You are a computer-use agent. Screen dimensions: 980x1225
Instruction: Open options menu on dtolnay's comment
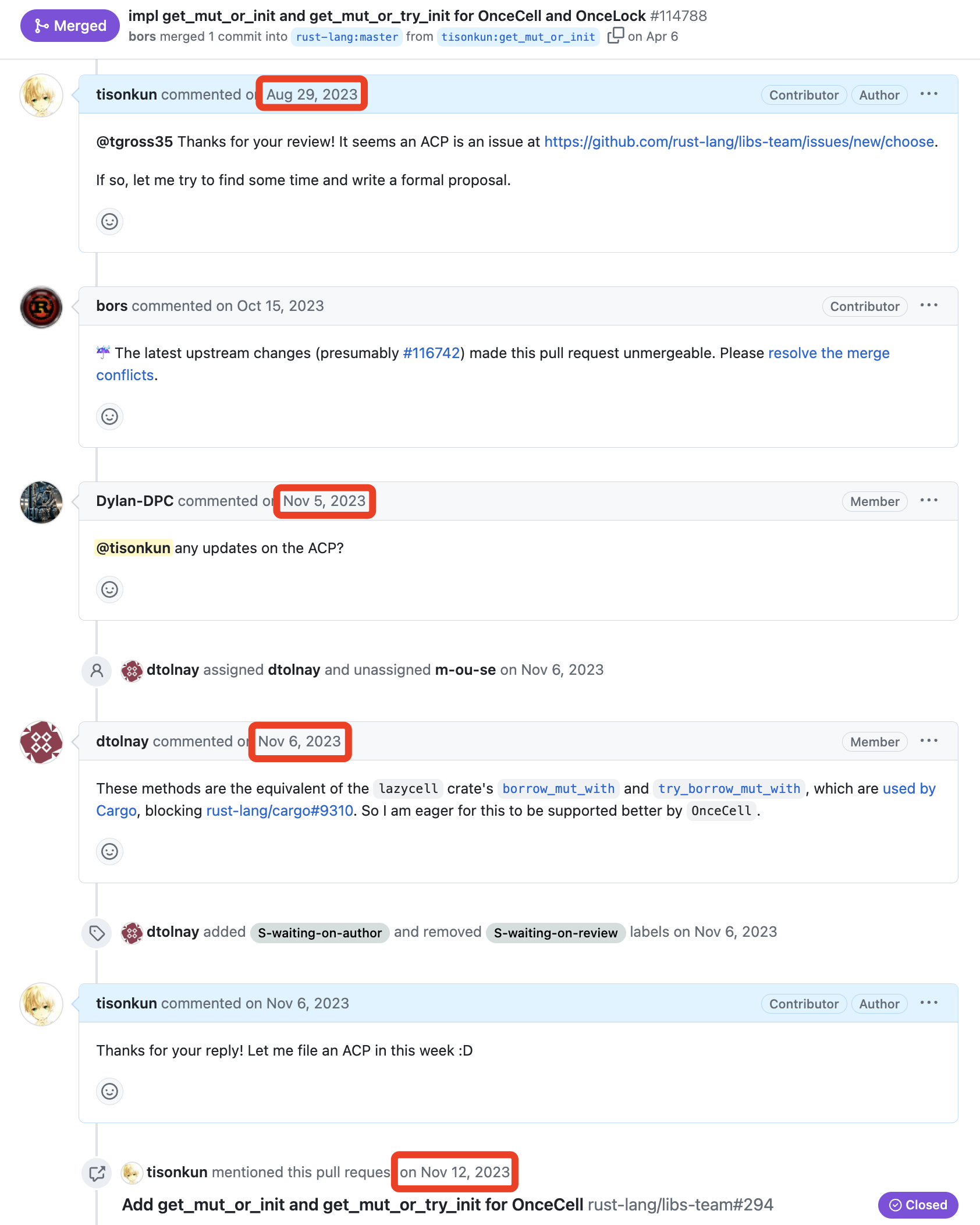[x=929, y=741]
